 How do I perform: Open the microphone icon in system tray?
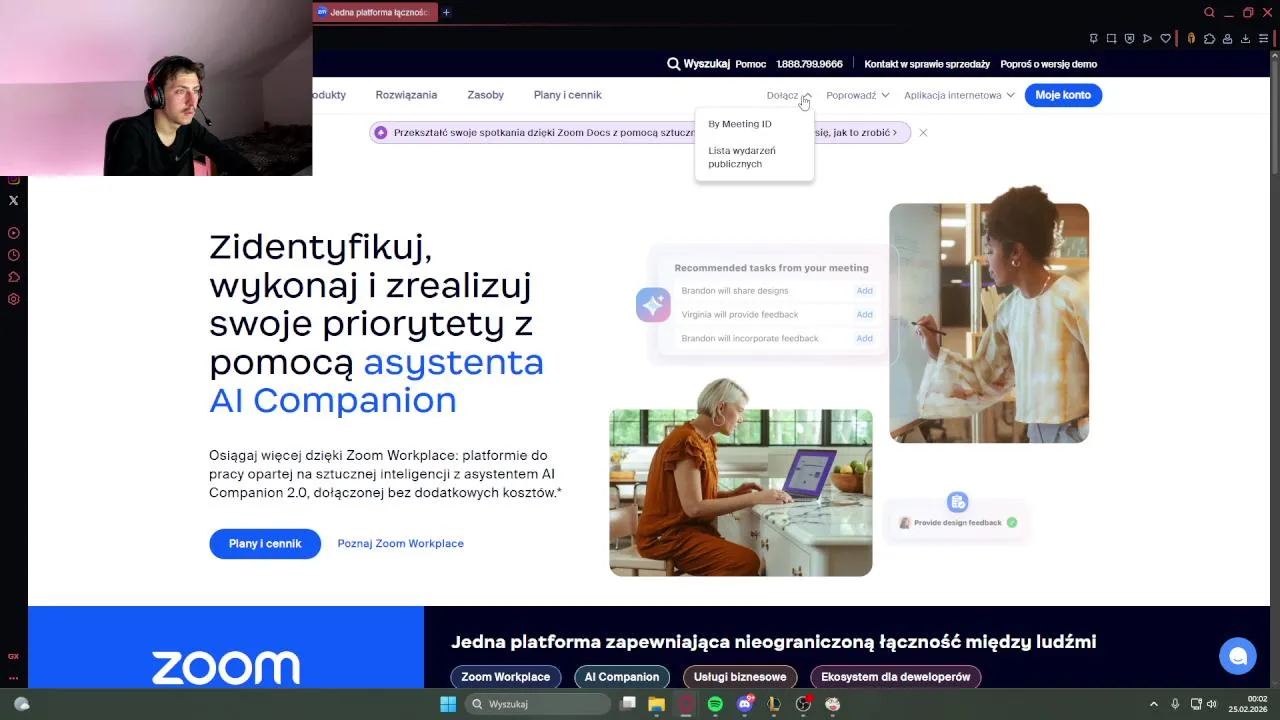(x=1175, y=704)
